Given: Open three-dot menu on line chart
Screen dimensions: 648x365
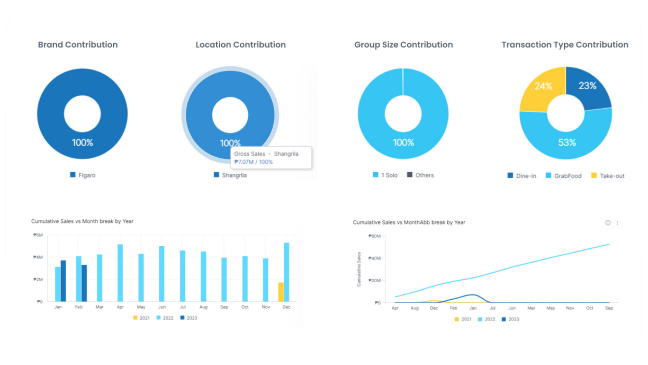Looking at the screenshot, I should coord(617,223).
